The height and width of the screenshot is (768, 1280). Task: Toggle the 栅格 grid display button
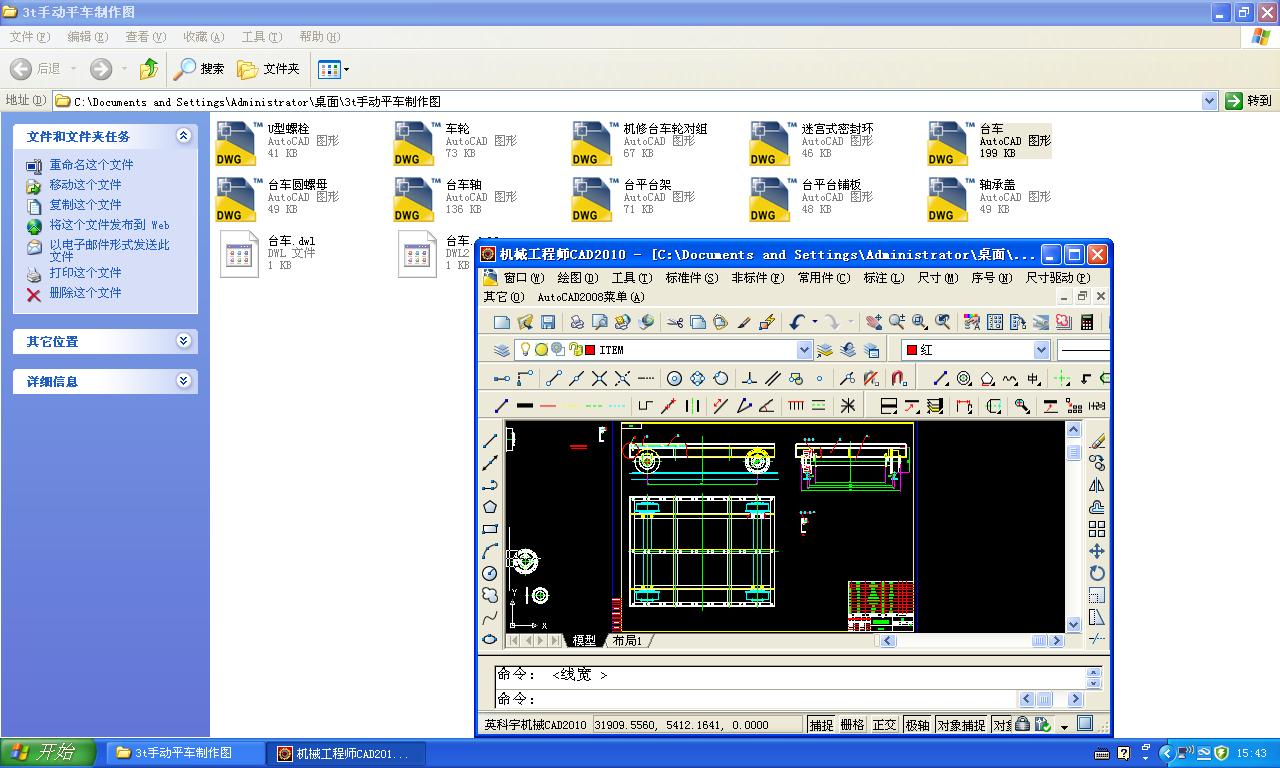point(853,725)
